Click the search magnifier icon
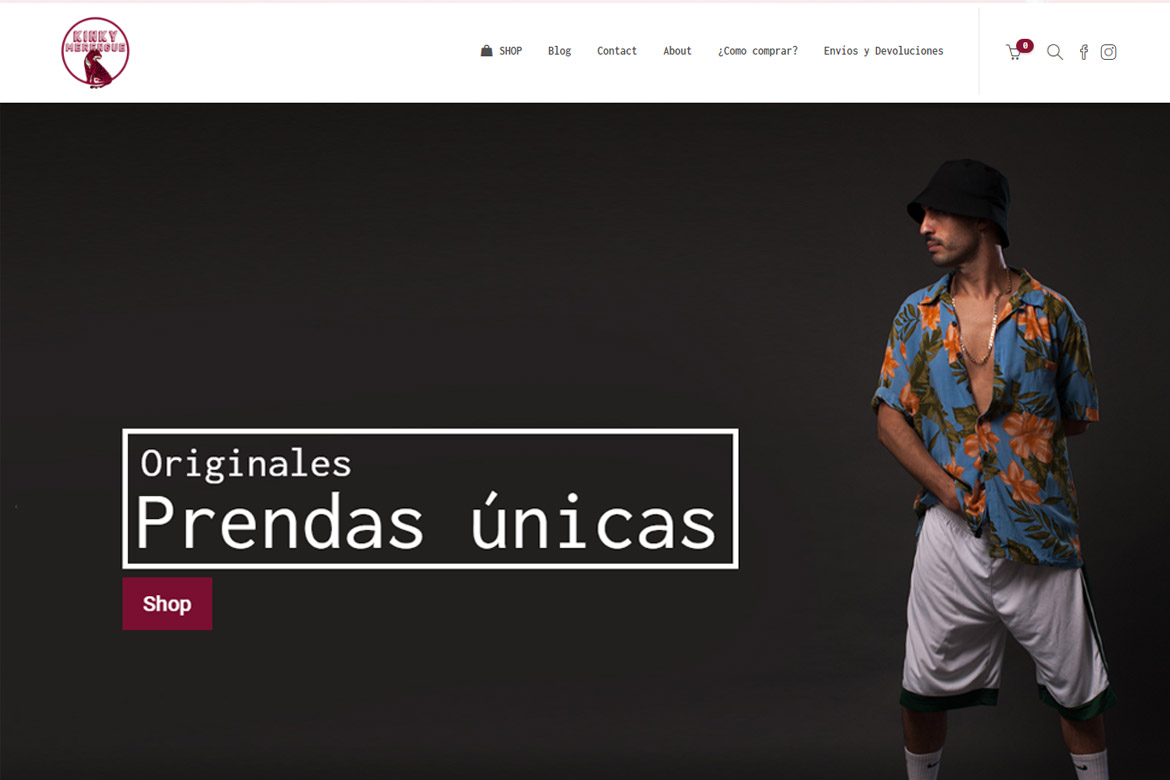The width and height of the screenshot is (1170, 780). coord(1054,52)
